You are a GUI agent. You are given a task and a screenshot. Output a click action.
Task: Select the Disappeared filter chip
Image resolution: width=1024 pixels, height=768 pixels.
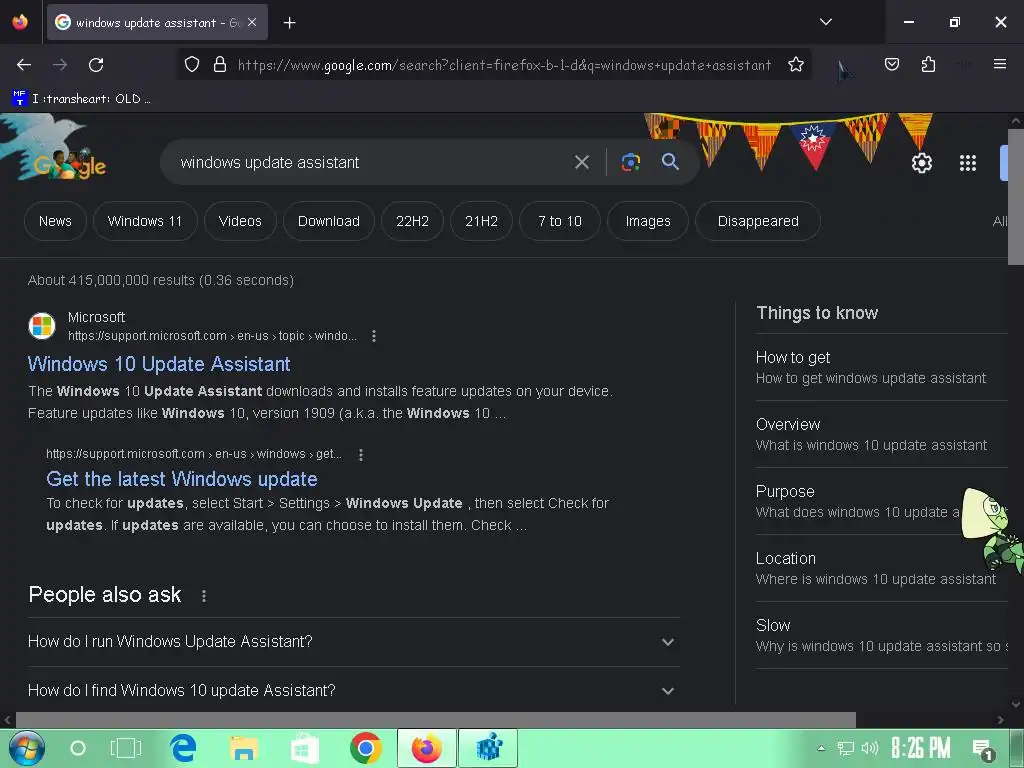pyautogui.click(x=758, y=221)
